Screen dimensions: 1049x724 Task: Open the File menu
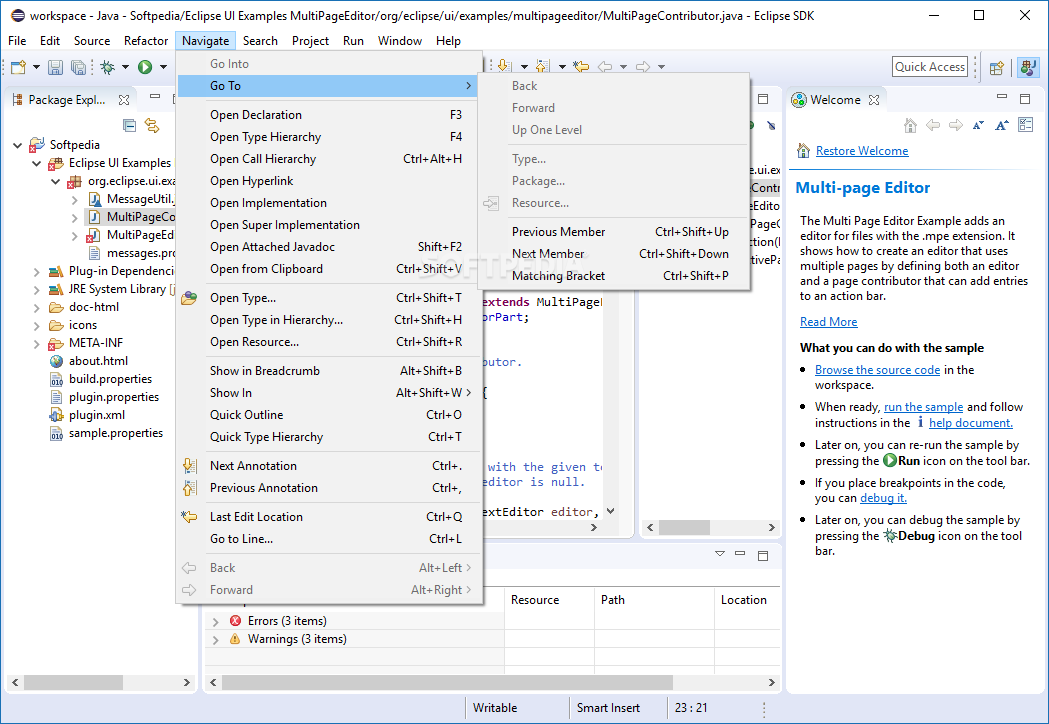point(17,41)
